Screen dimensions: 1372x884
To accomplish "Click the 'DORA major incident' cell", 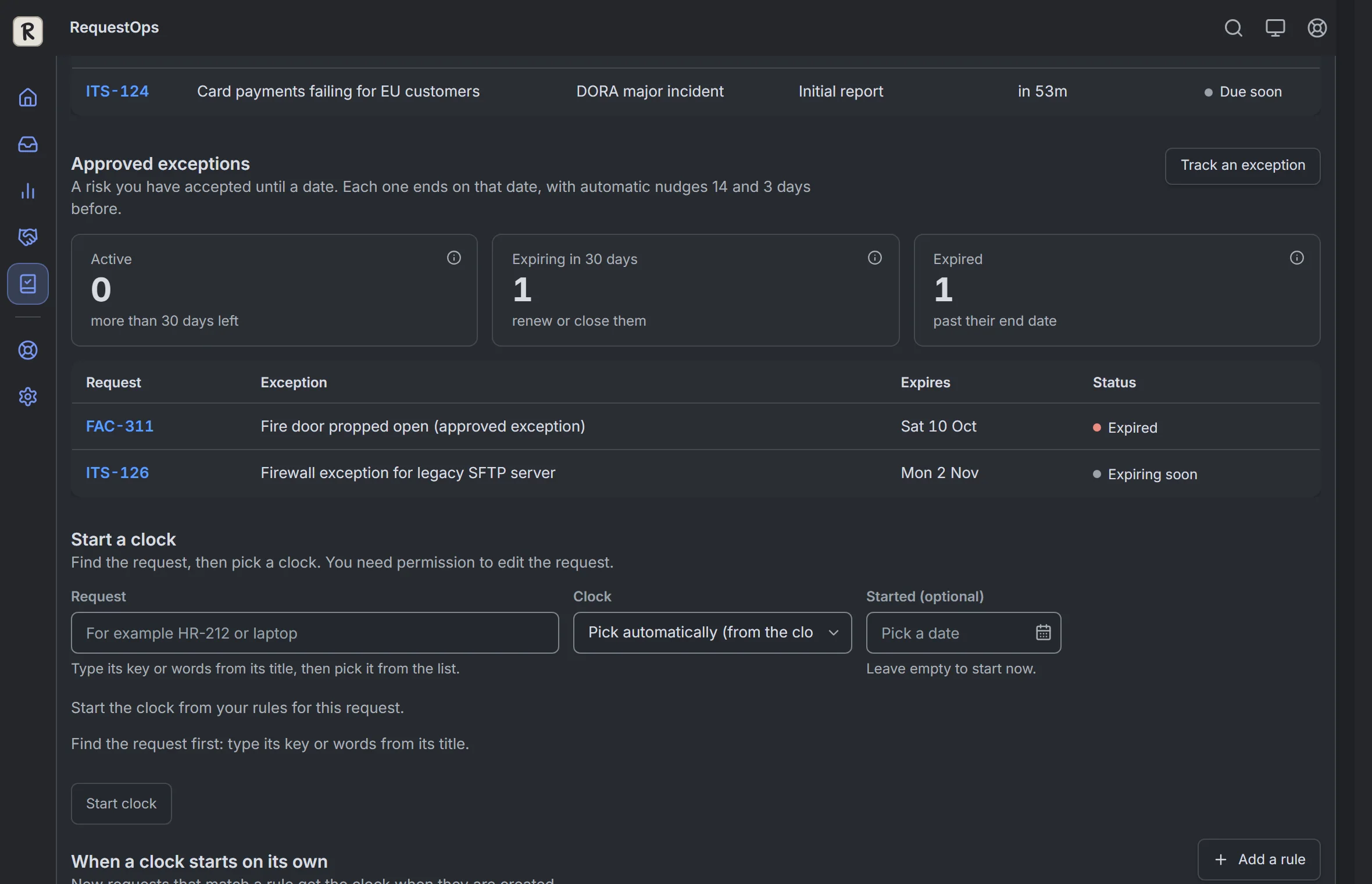I will click(650, 91).
